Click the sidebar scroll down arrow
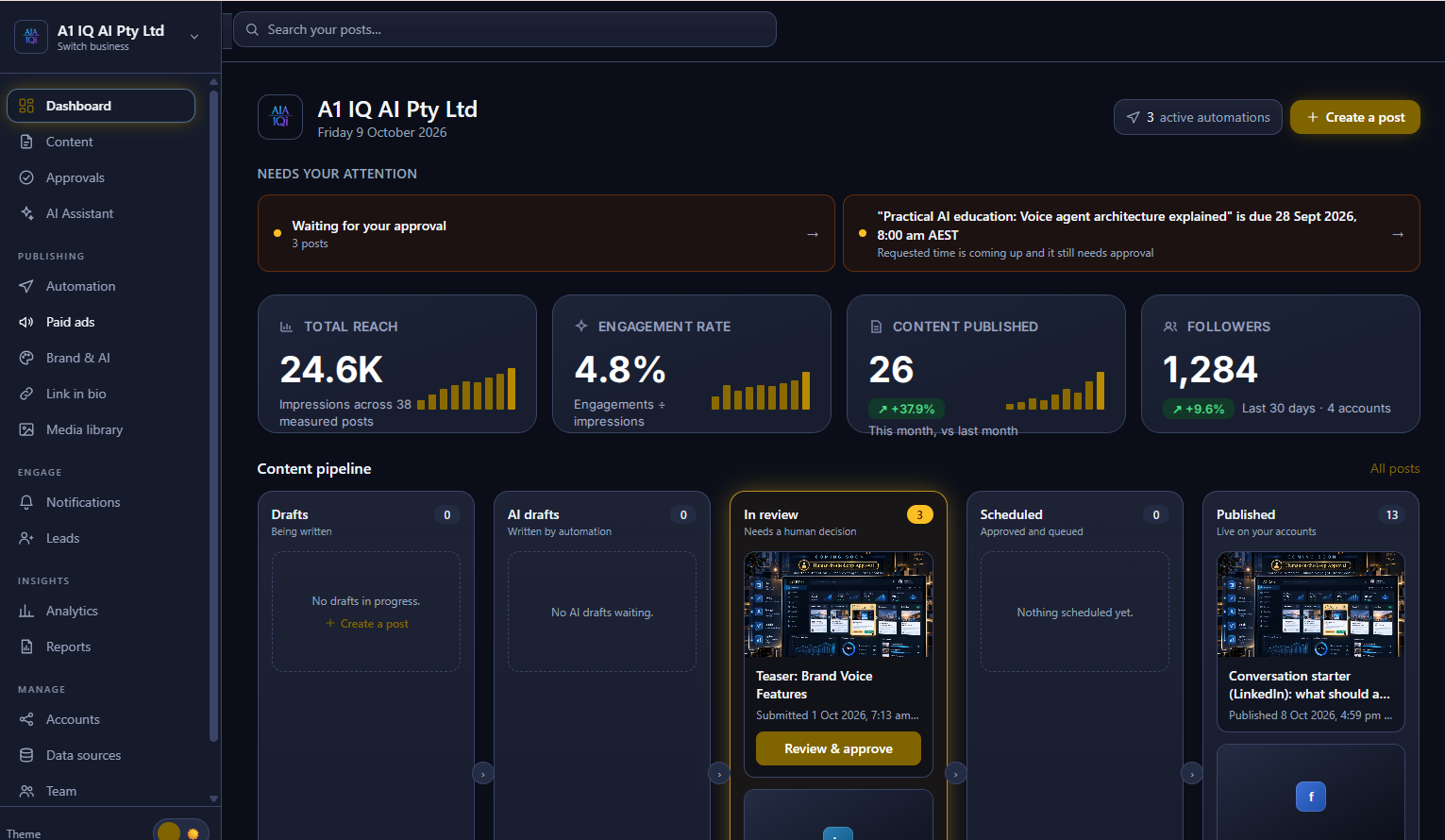This screenshot has width=1445, height=840. click(213, 798)
